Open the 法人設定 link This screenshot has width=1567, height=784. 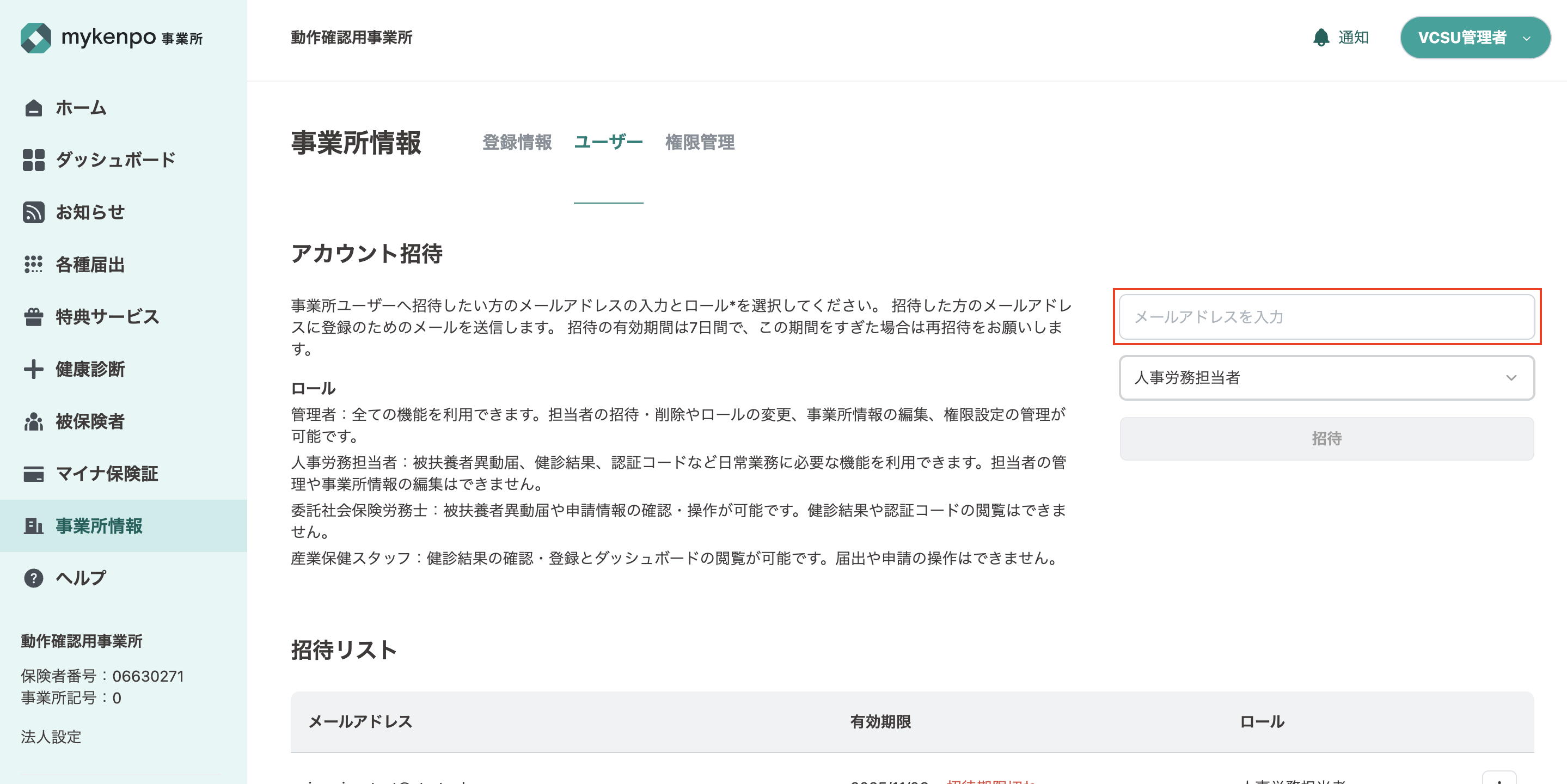51,737
